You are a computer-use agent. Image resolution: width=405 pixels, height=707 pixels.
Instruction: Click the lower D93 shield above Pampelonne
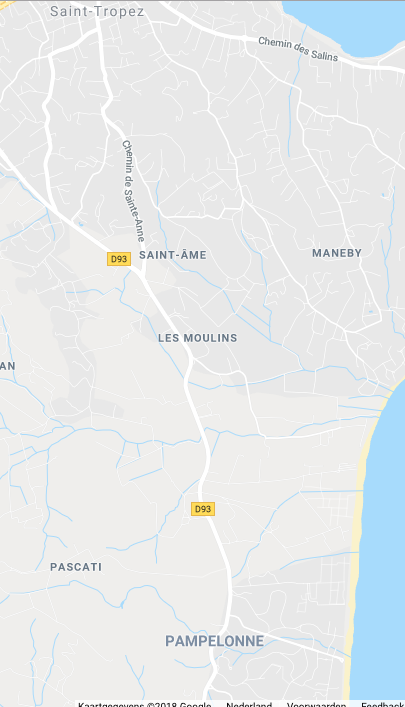(202, 509)
